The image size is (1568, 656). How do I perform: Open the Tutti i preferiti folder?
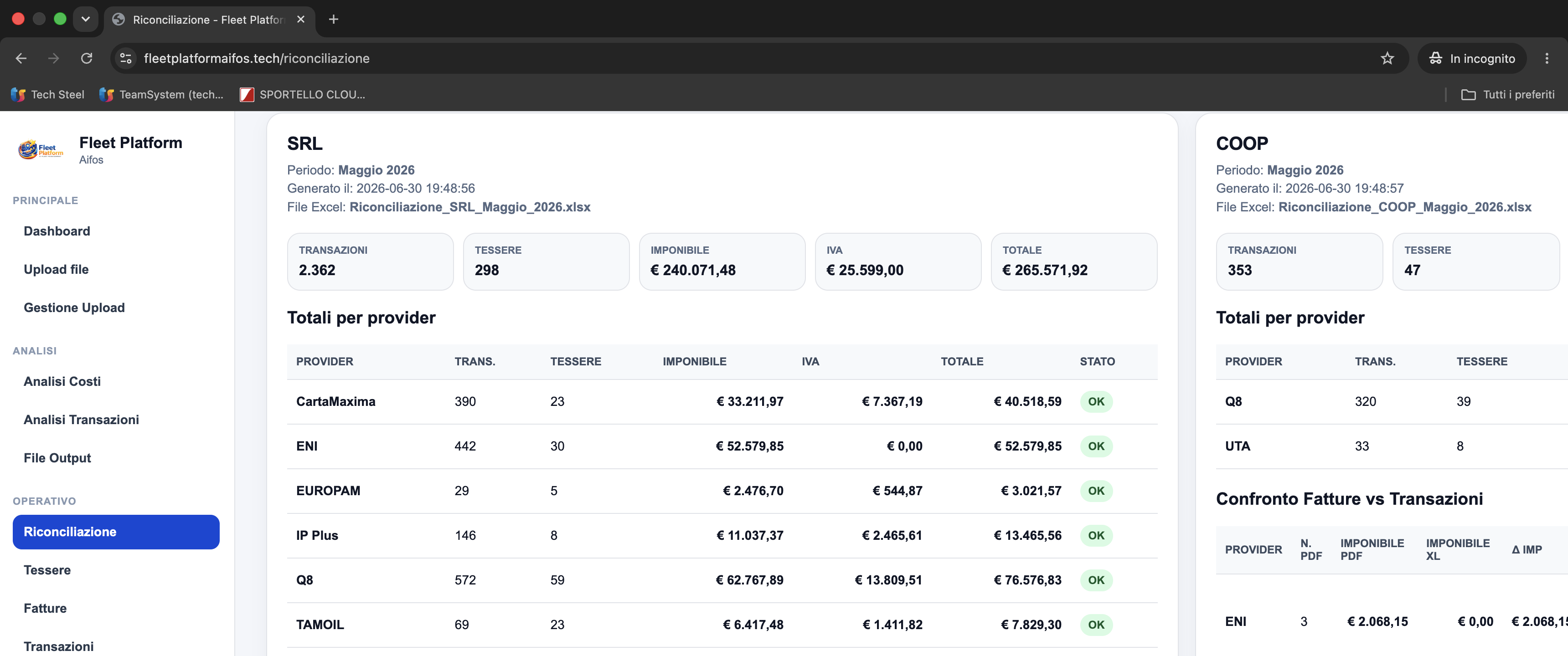point(1508,94)
